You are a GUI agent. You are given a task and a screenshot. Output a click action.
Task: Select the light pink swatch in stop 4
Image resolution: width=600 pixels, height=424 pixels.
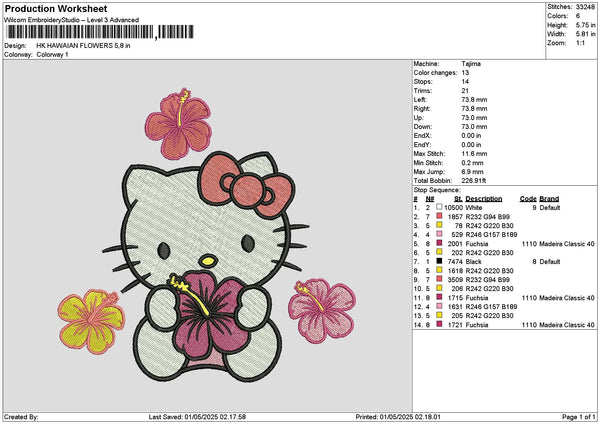click(439, 234)
